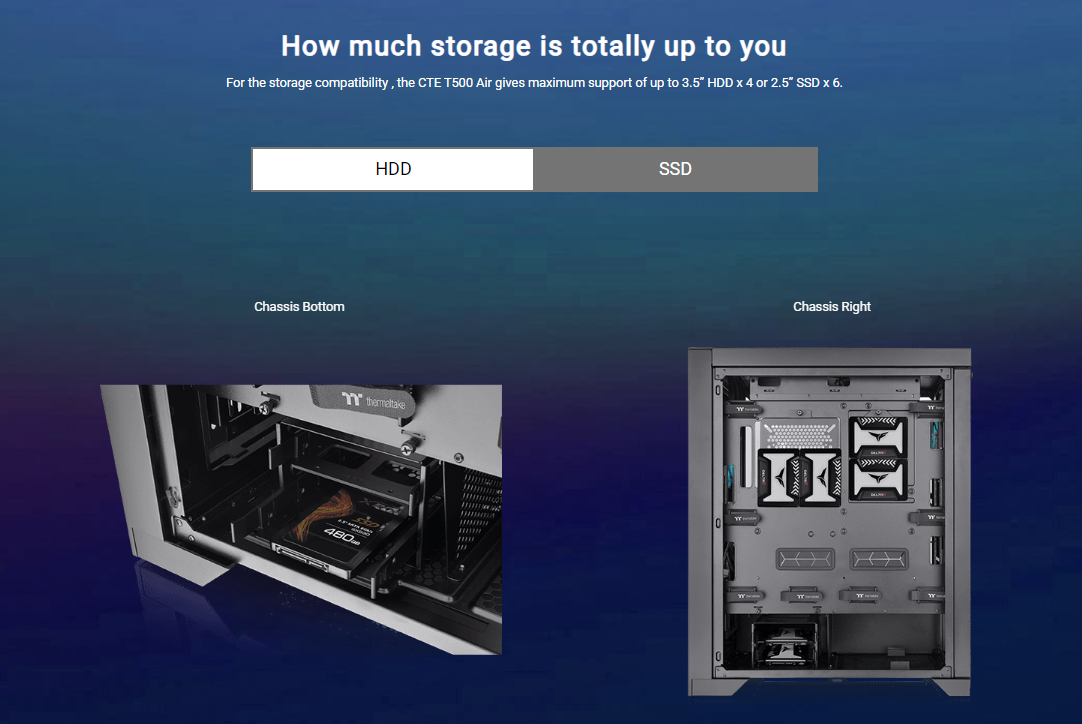Click the honeycomb vent panel above SSDs

[799, 435]
